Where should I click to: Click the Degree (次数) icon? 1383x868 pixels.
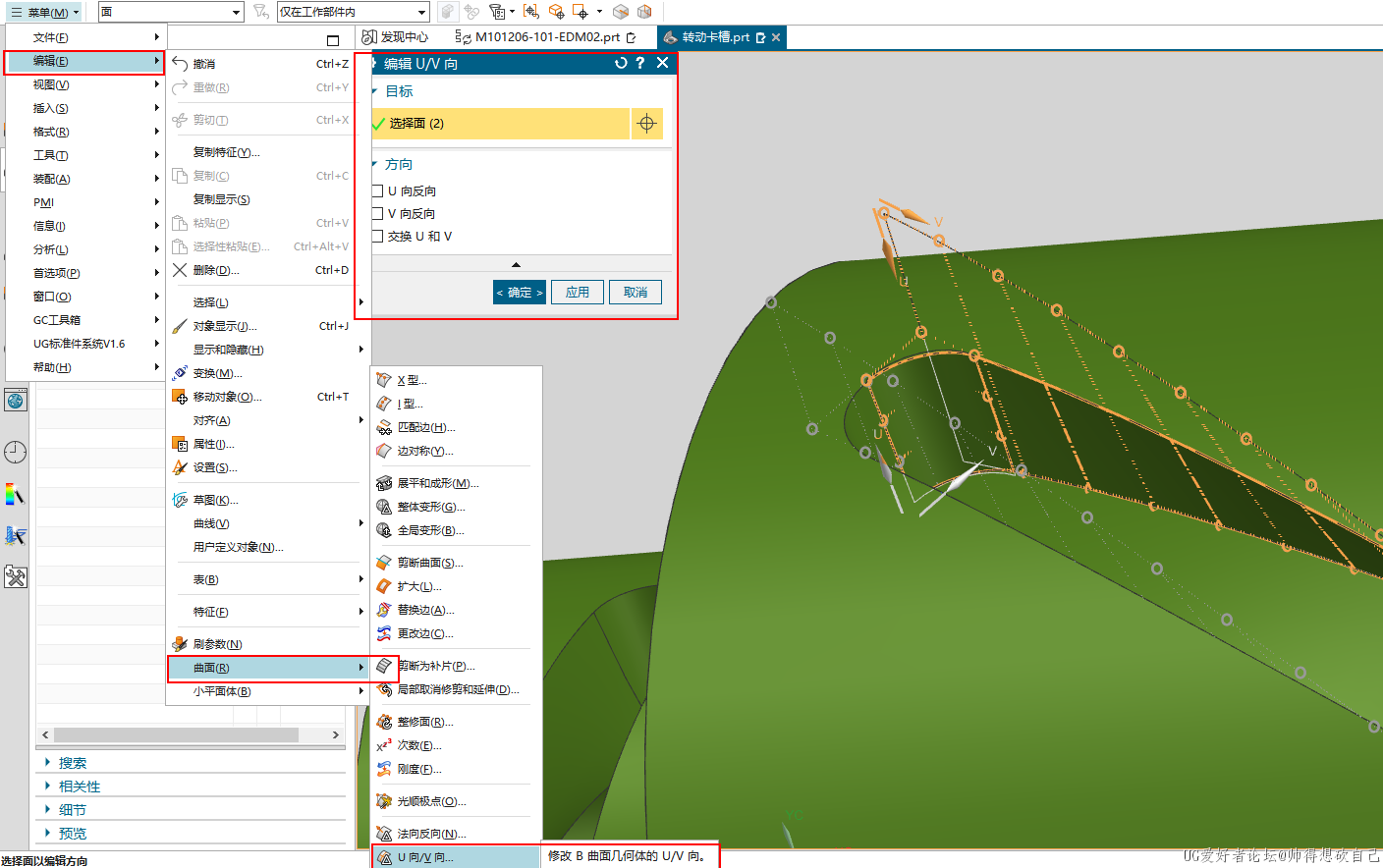[384, 745]
